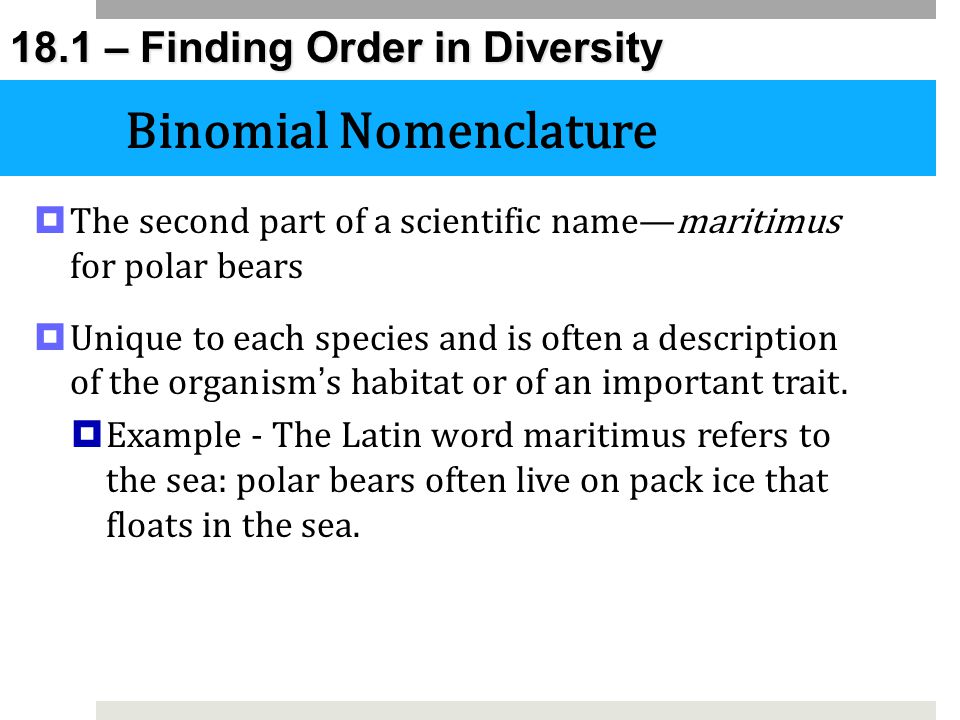Viewport: 960px width, 720px height.
Task: Click the 'Binomial Nomenclature' title text
Action: [392, 130]
